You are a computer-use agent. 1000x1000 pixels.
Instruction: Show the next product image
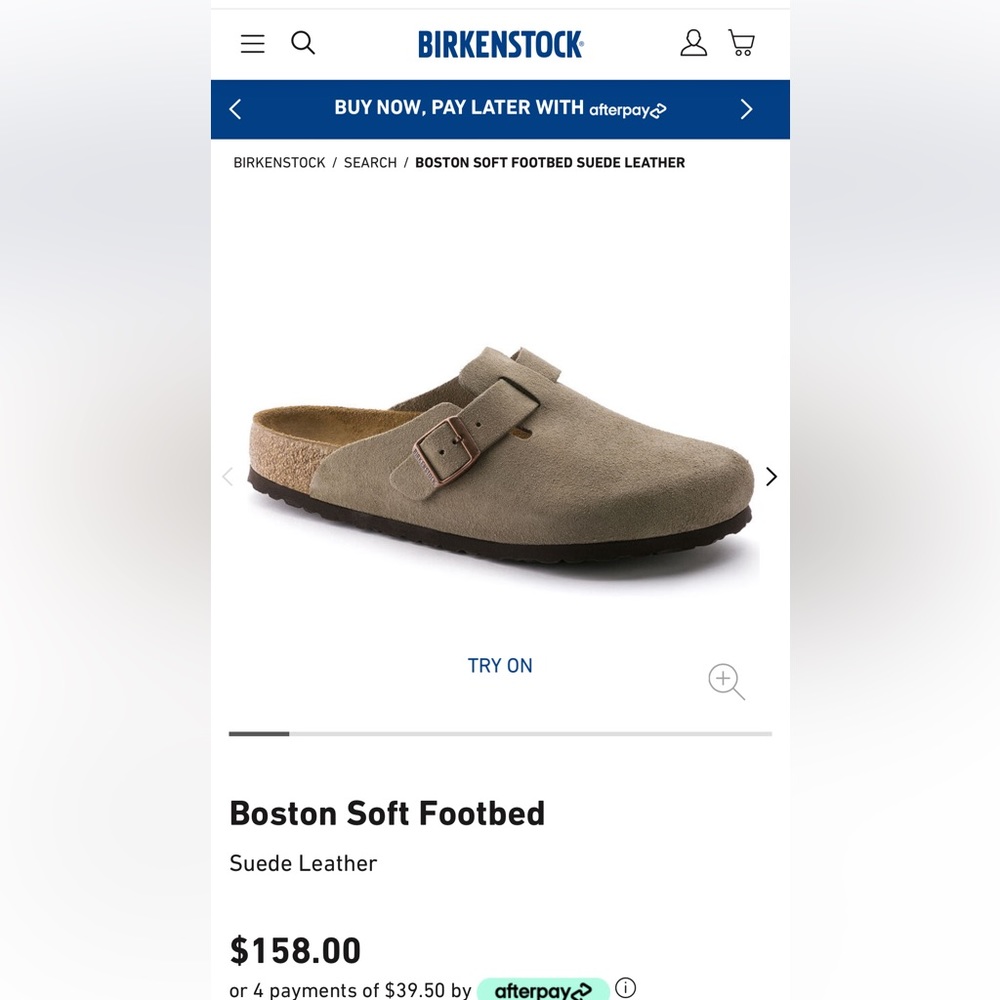point(770,476)
